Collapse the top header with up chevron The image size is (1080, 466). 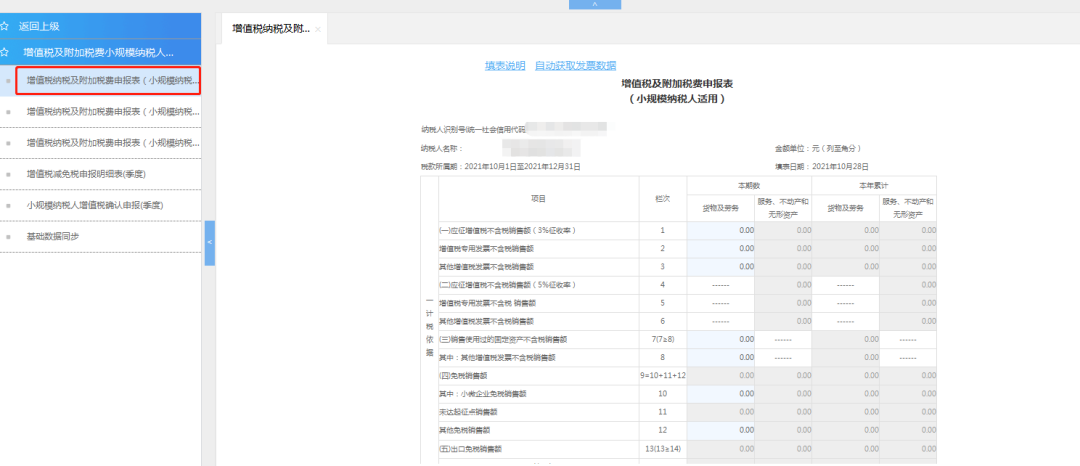[595, 4]
